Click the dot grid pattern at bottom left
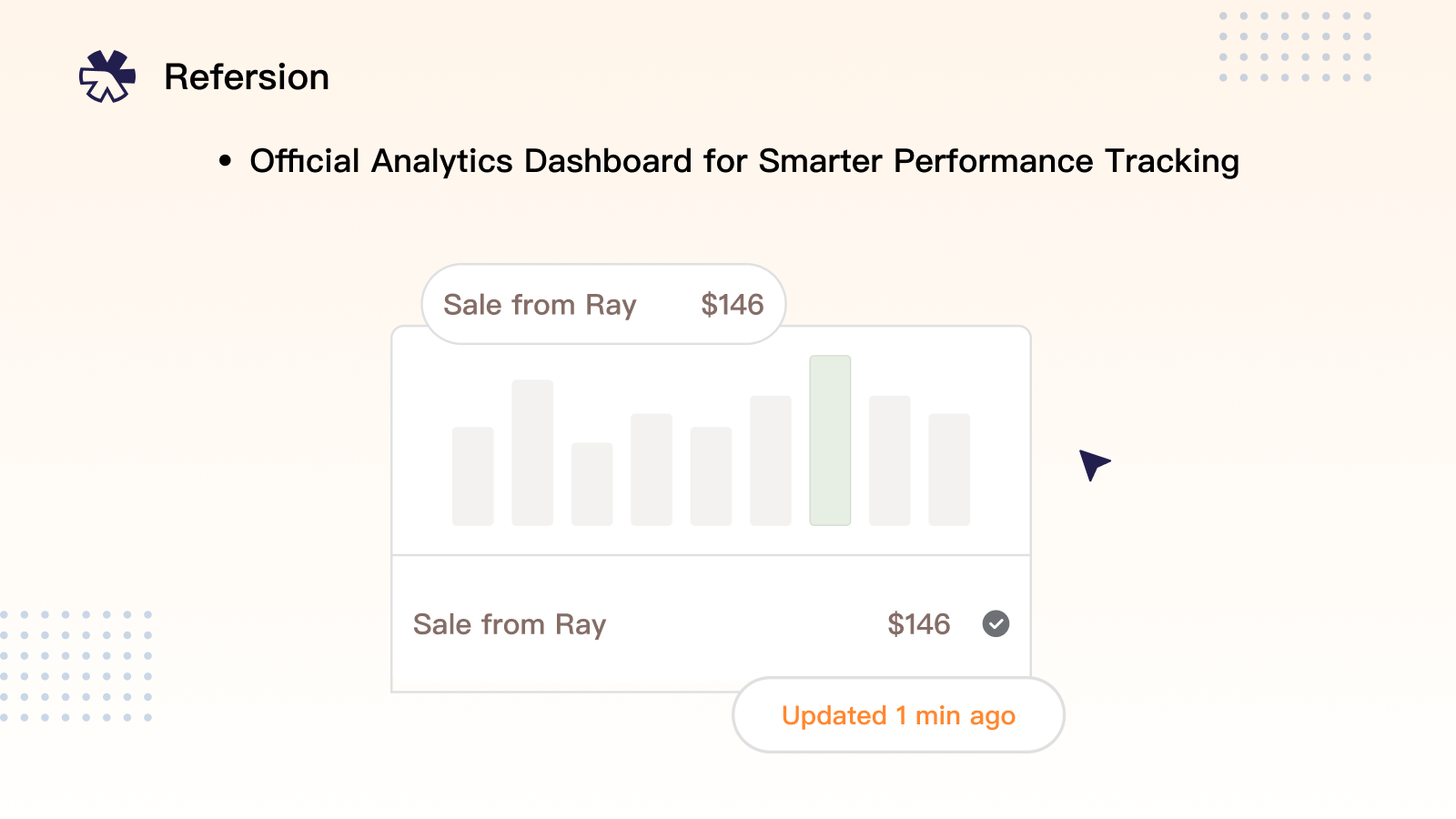The width and height of the screenshot is (1456, 819). 76,666
